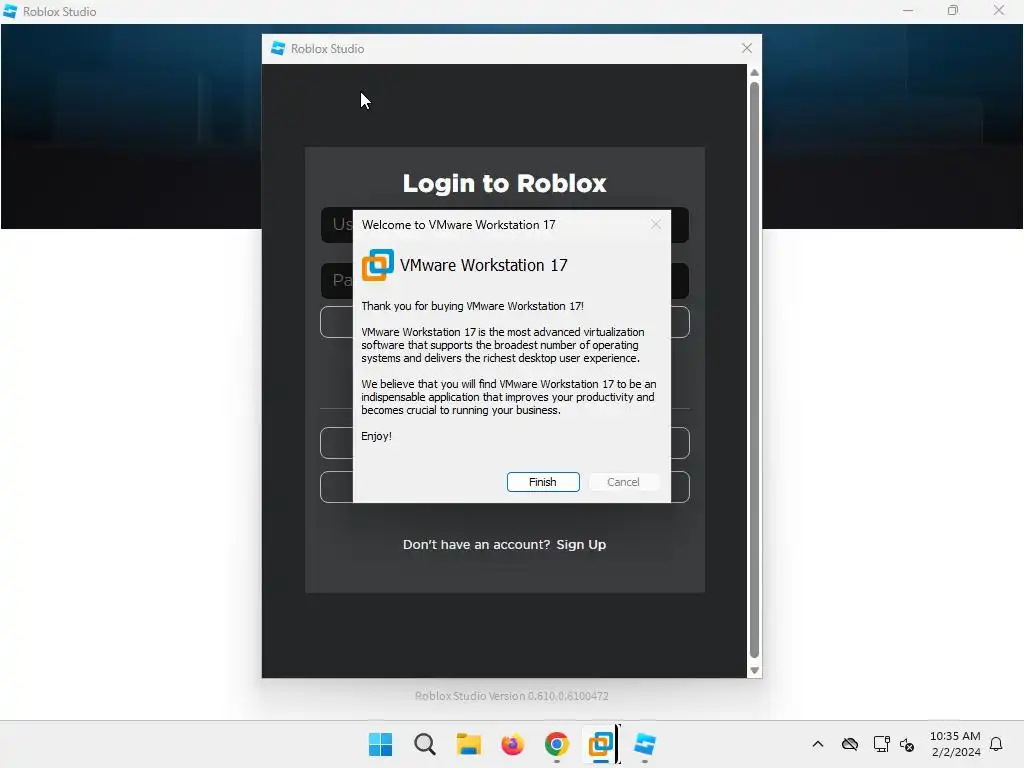Image resolution: width=1024 pixels, height=768 pixels.
Task: Click the login window scroll-down arrow
Action: click(x=754, y=671)
